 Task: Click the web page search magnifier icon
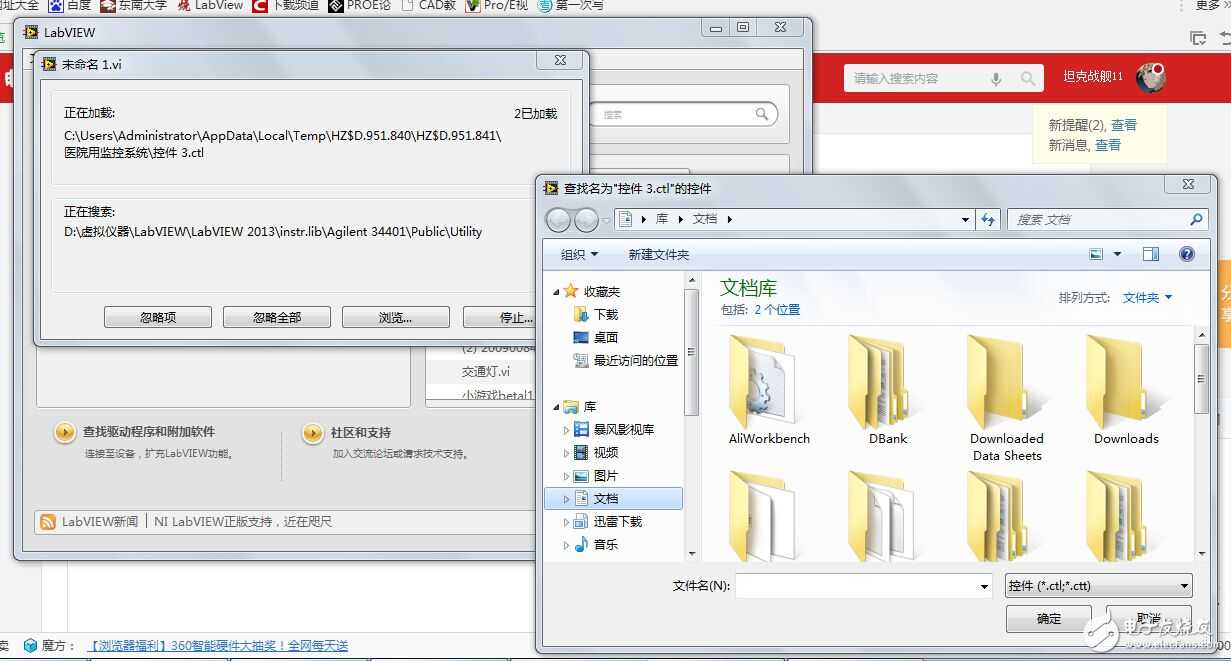[1027, 78]
